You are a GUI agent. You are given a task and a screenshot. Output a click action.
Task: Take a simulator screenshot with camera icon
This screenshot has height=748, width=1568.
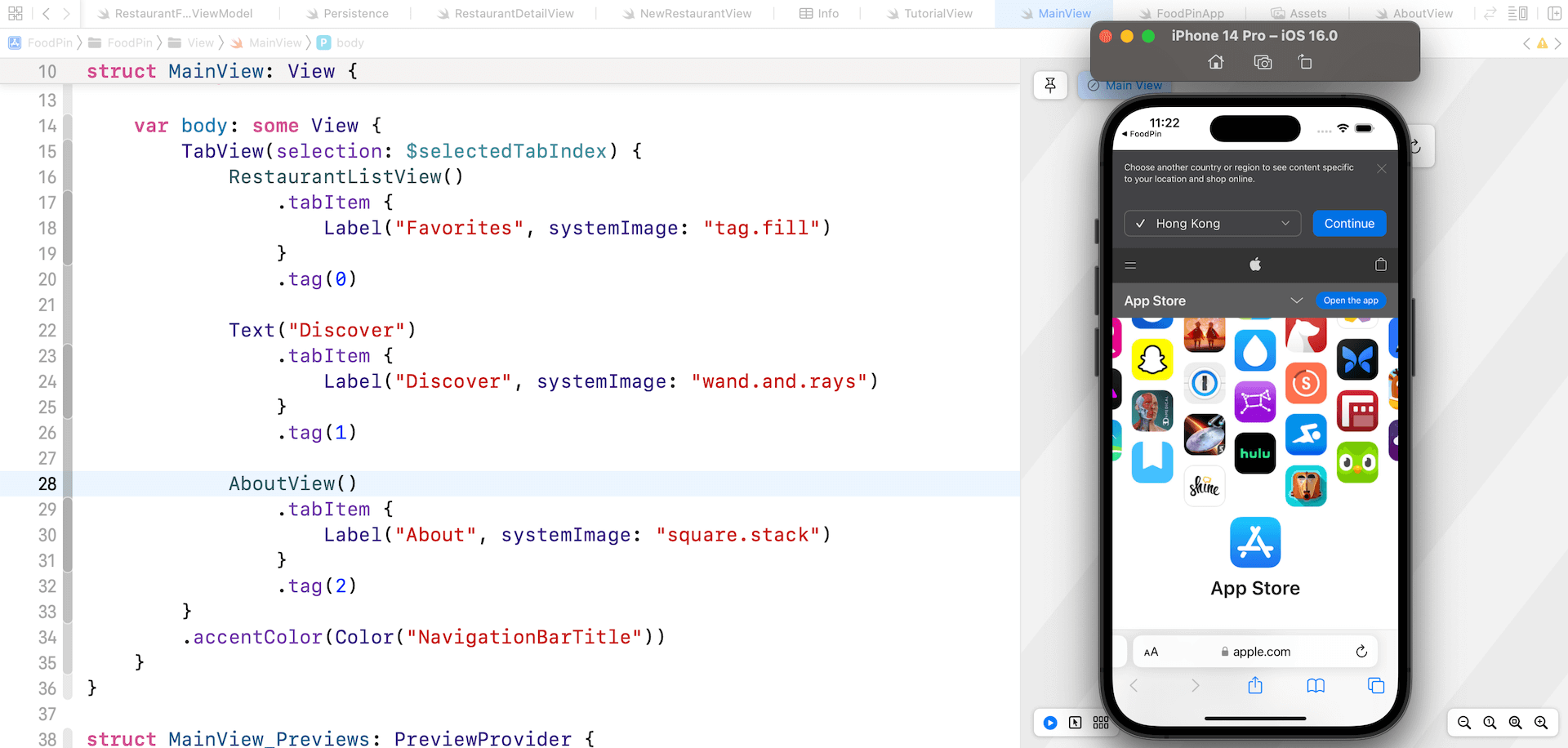click(1263, 63)
